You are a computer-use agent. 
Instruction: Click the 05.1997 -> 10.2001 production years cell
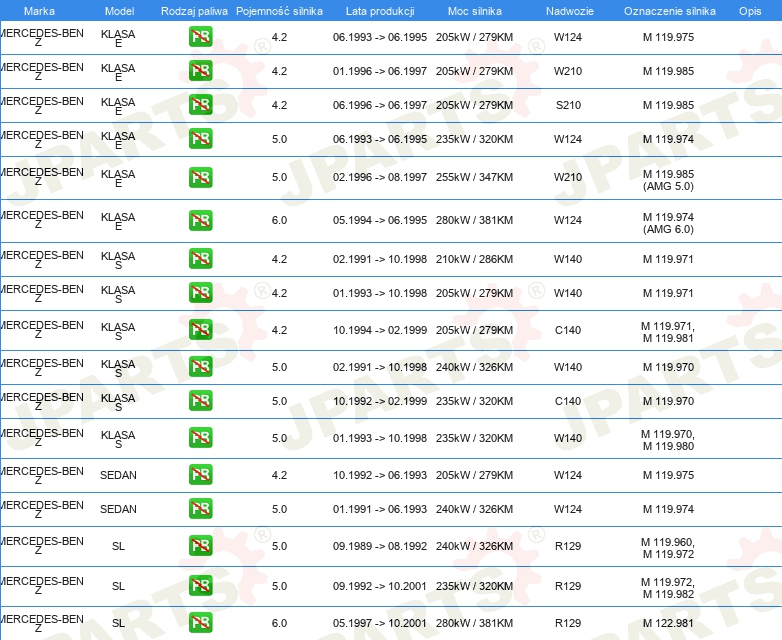click(379, 623)
